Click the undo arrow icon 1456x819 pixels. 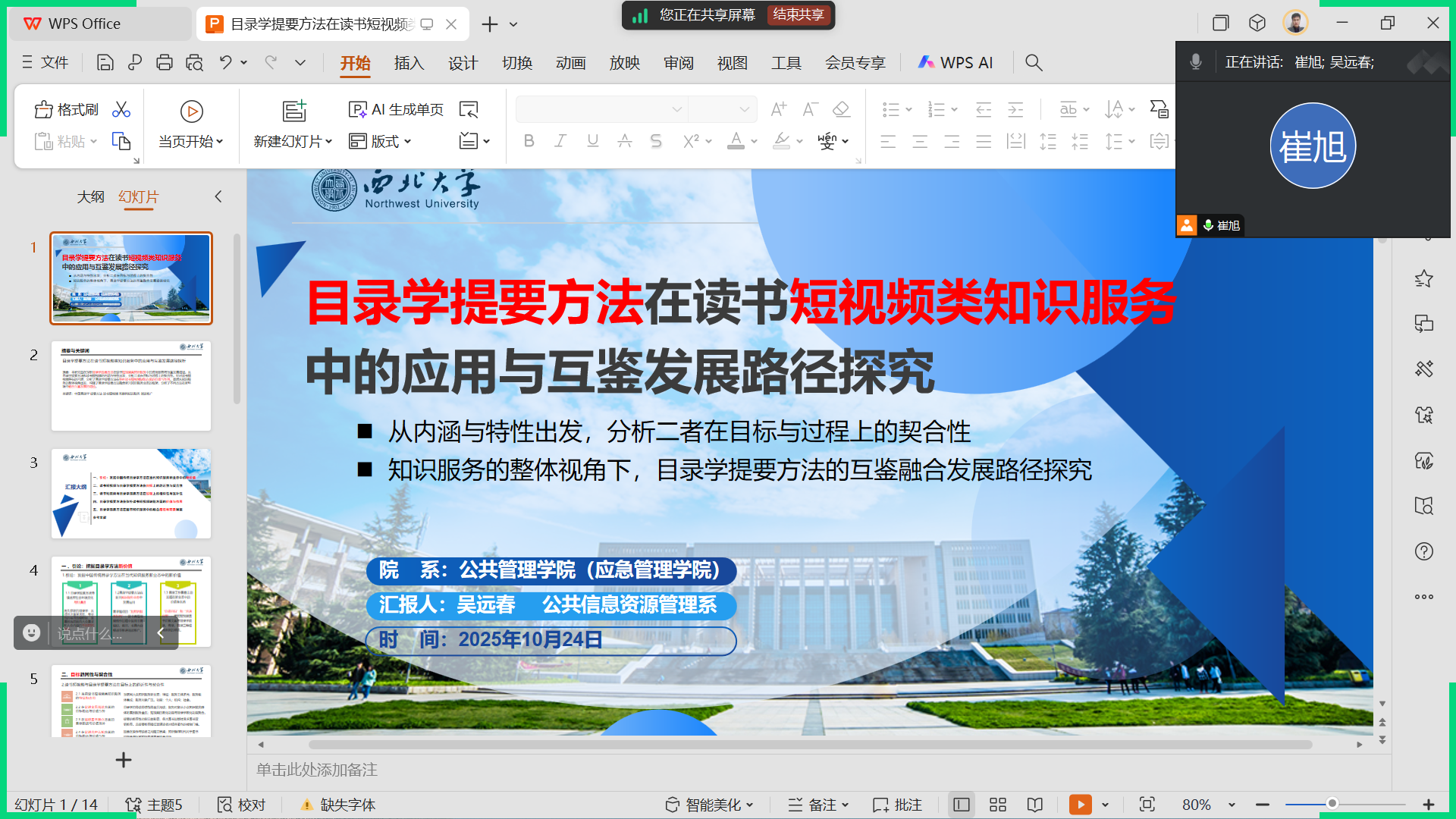[x=226, y=63]
